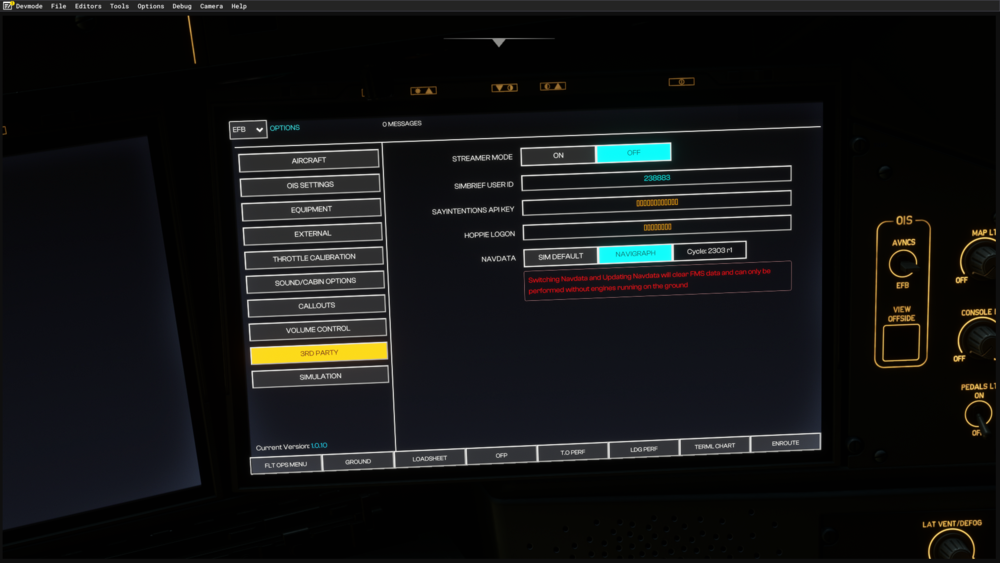Open the Camera menu
Viewport: 1000px width, 563px height.
pos(211,6)
